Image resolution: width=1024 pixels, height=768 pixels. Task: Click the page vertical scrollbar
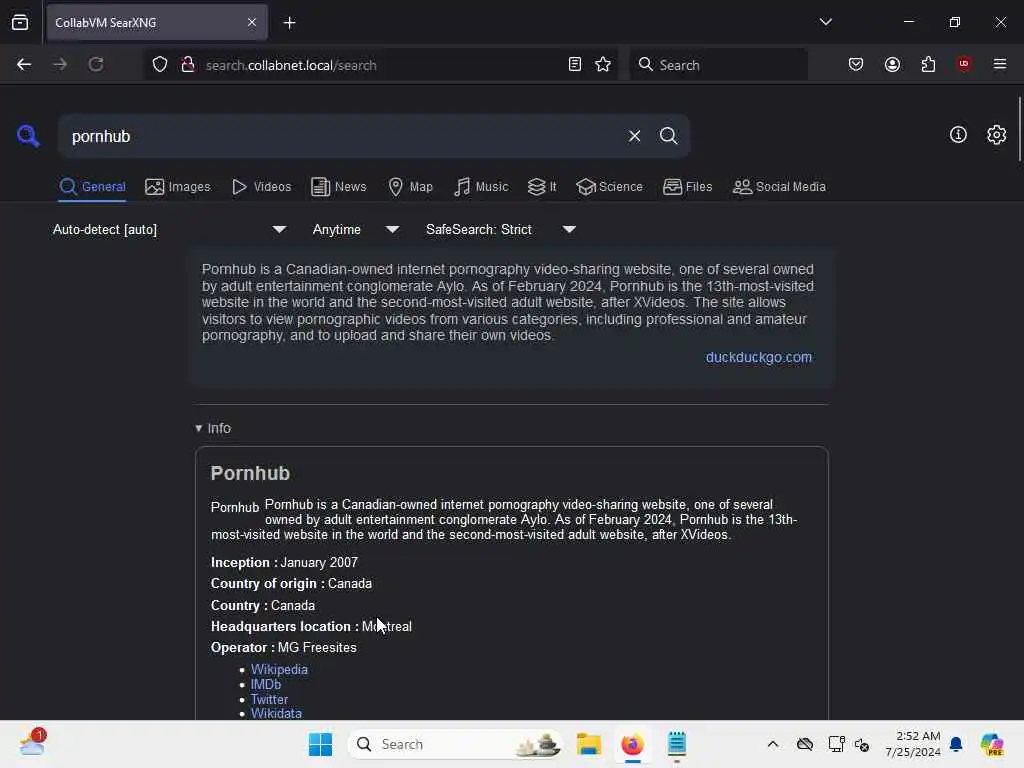pos(1019,129)
